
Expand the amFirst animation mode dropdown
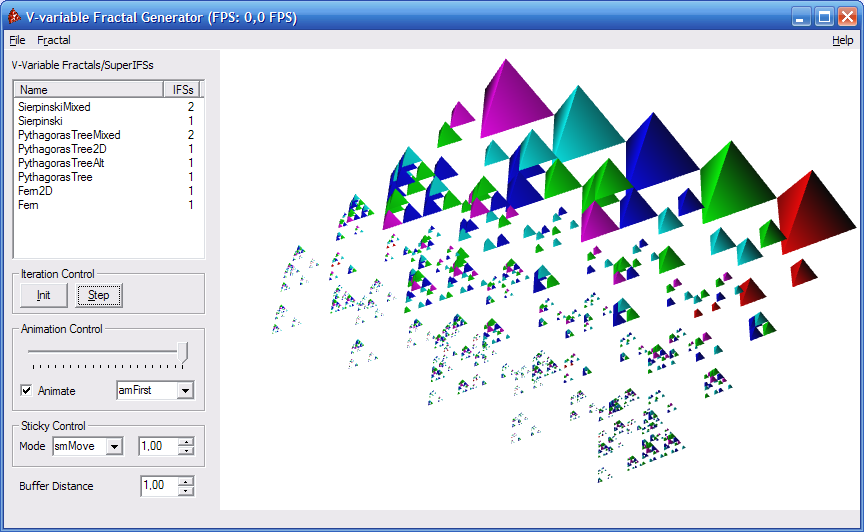coord(184,391)
